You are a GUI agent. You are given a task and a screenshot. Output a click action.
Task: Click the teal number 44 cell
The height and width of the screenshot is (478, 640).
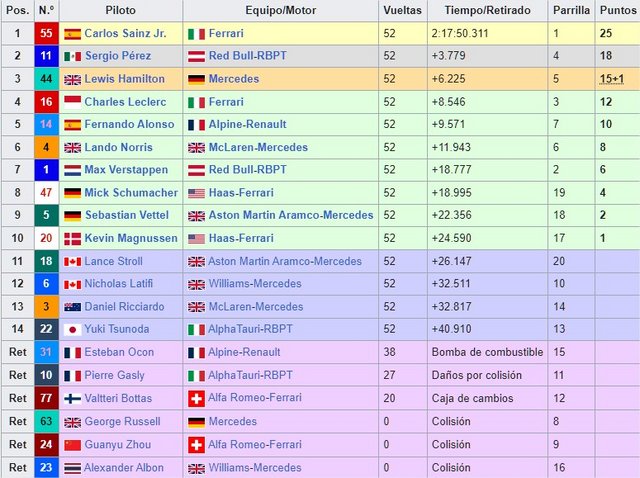click(47, 79)
